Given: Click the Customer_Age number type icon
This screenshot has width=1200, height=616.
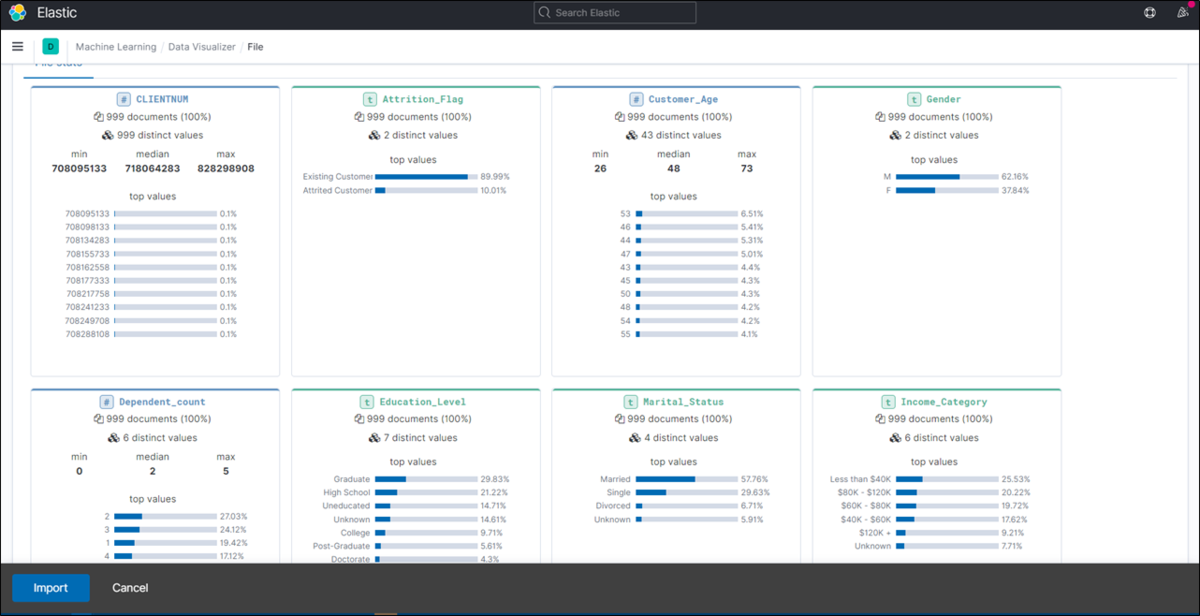Looking at the screenshot, I should 636,99.
